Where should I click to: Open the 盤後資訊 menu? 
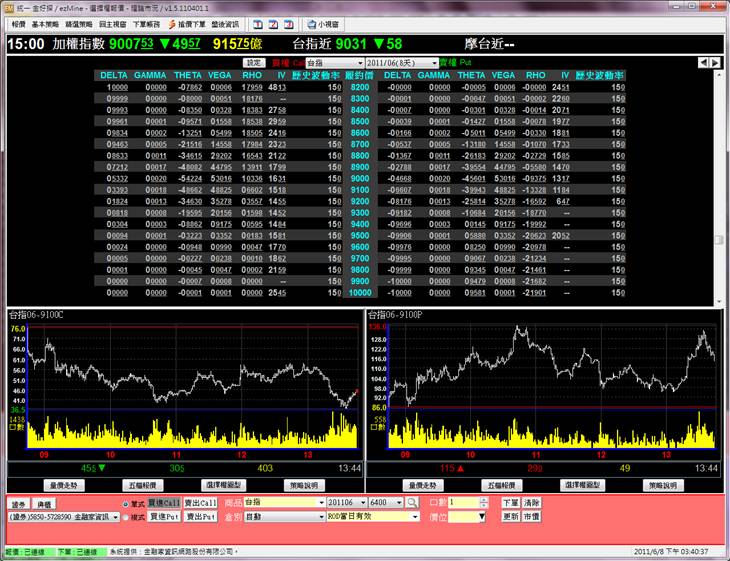coord(223,22)
